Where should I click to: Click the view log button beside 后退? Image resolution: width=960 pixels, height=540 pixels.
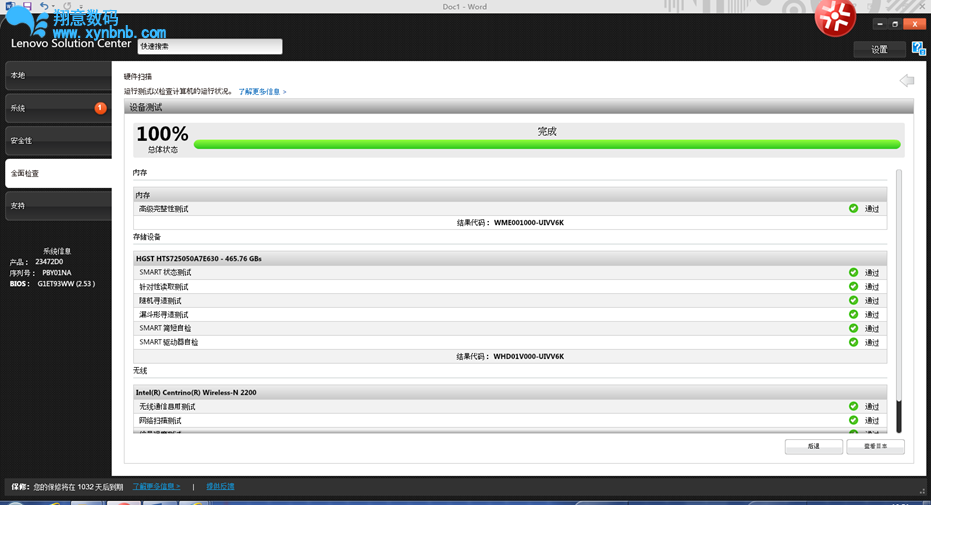[x=876, y=446]
